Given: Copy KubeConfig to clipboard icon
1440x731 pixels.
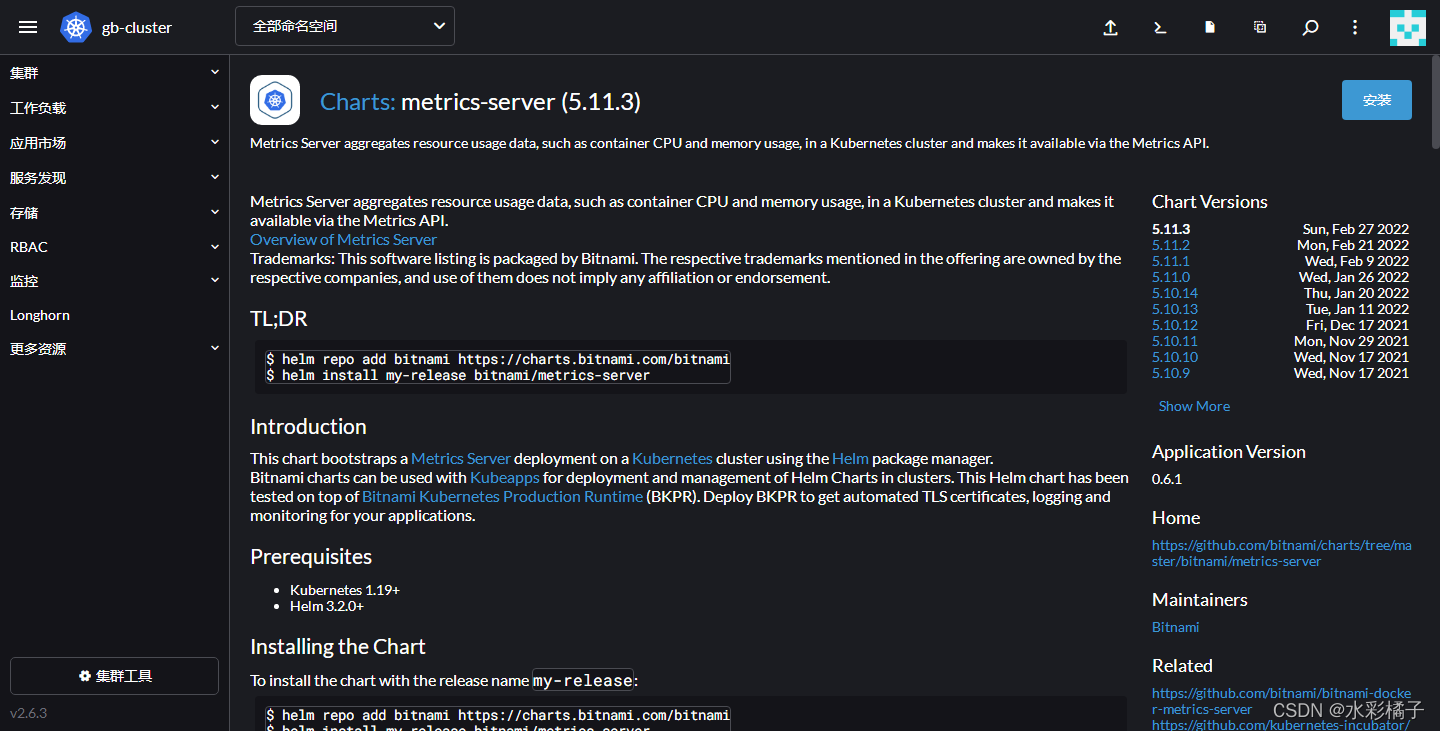Looking at the screenshot, I should point(1260,28).
